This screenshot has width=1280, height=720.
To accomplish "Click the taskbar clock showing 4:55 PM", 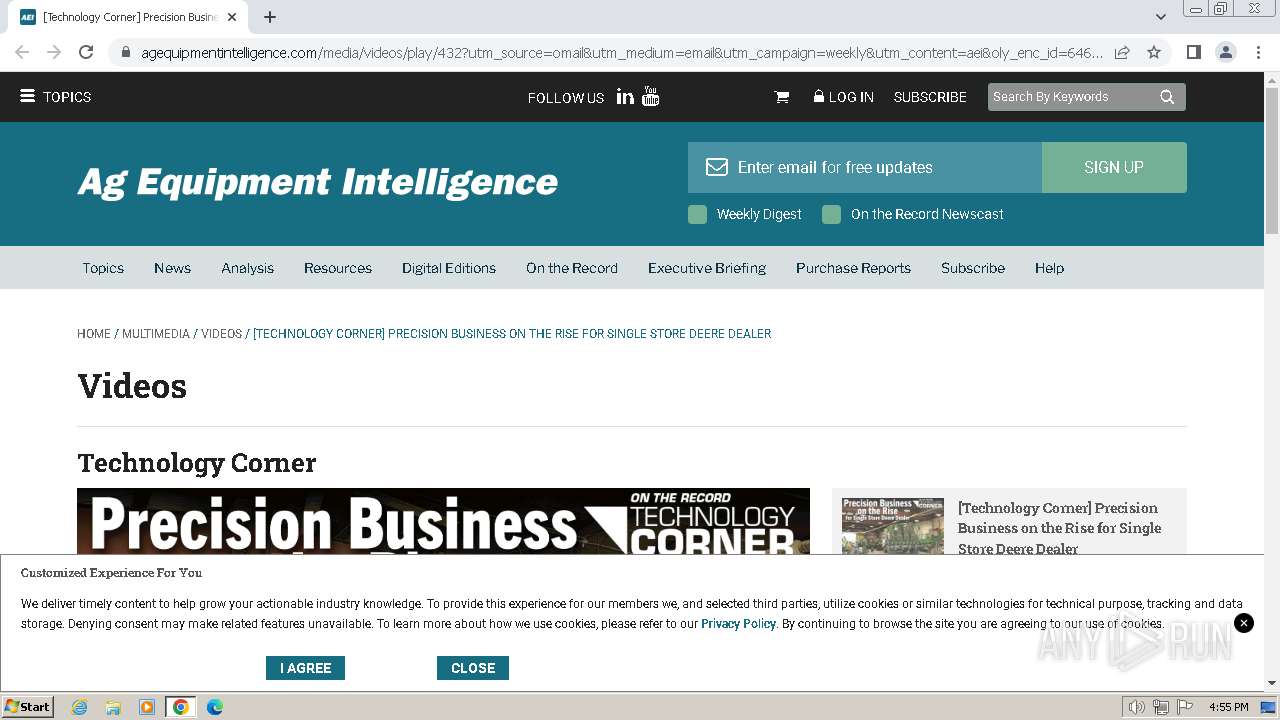I will click(1228, 707).
